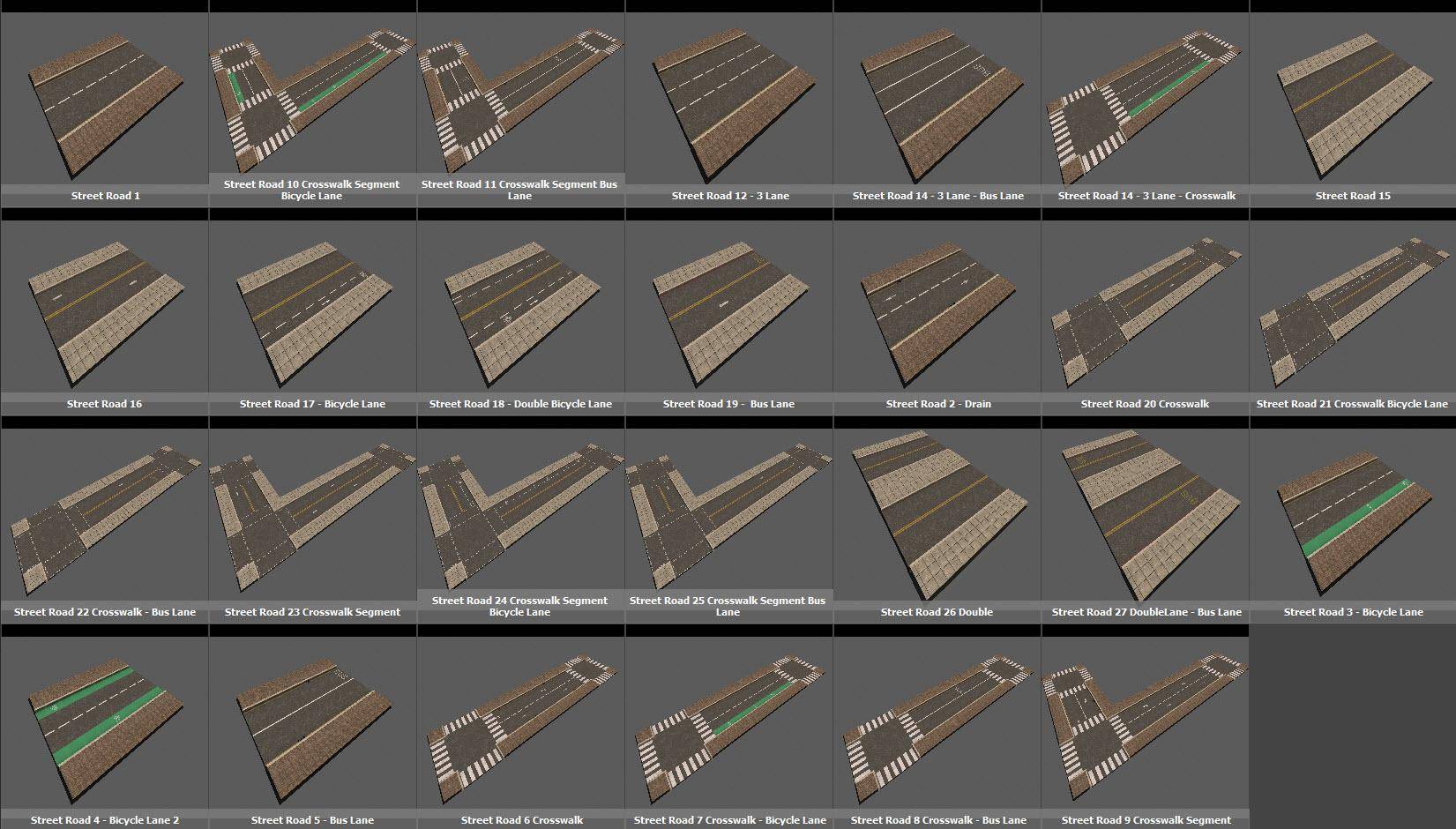This screenshot has width=1456, height=829.
Task: Open Street Road 14 - 3 Lane - Crosswalk
Action: click(1143, 97)
